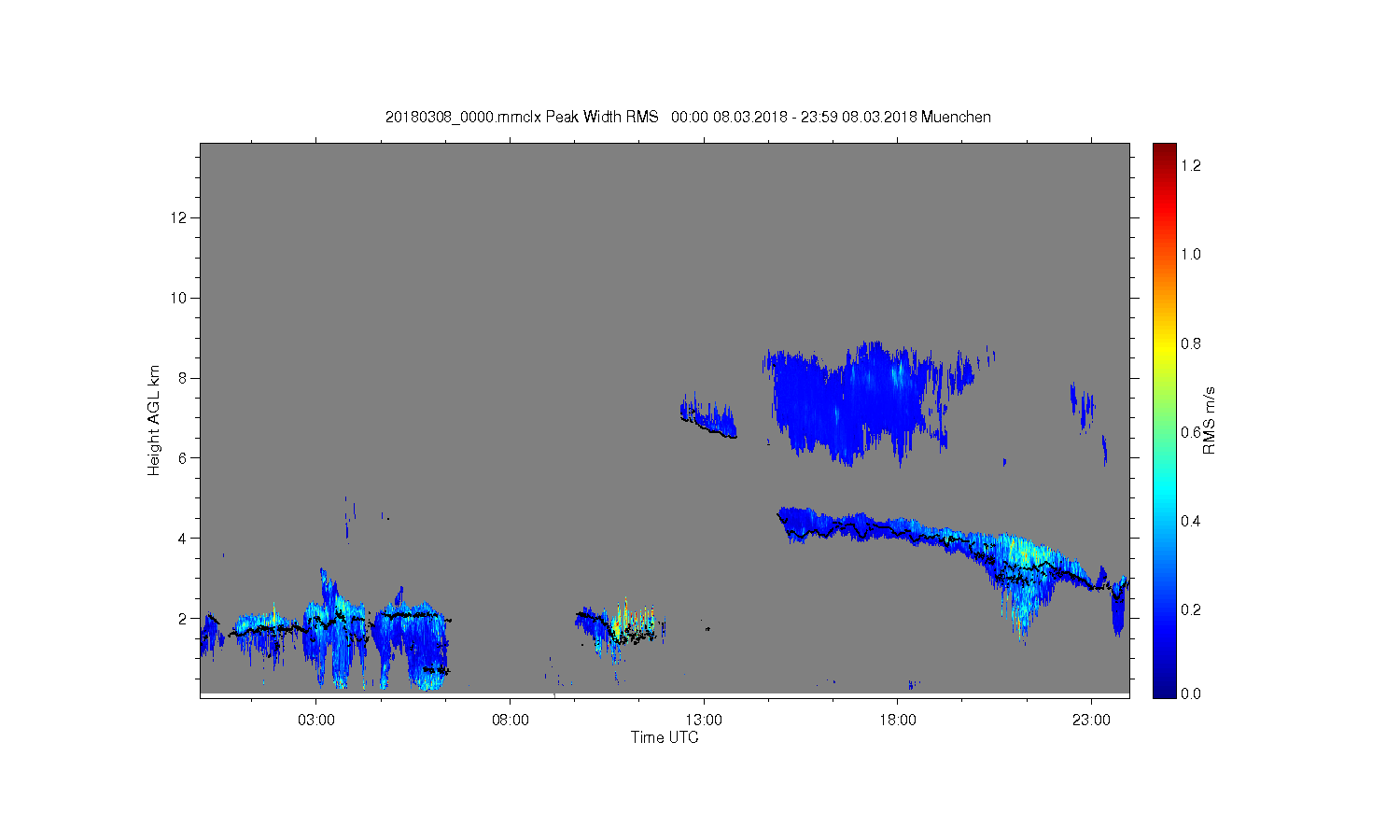Click the 'Height AGL km' y-axis label
The width and height of the screenshot is (1400, 840).
(x=154, y=420)
